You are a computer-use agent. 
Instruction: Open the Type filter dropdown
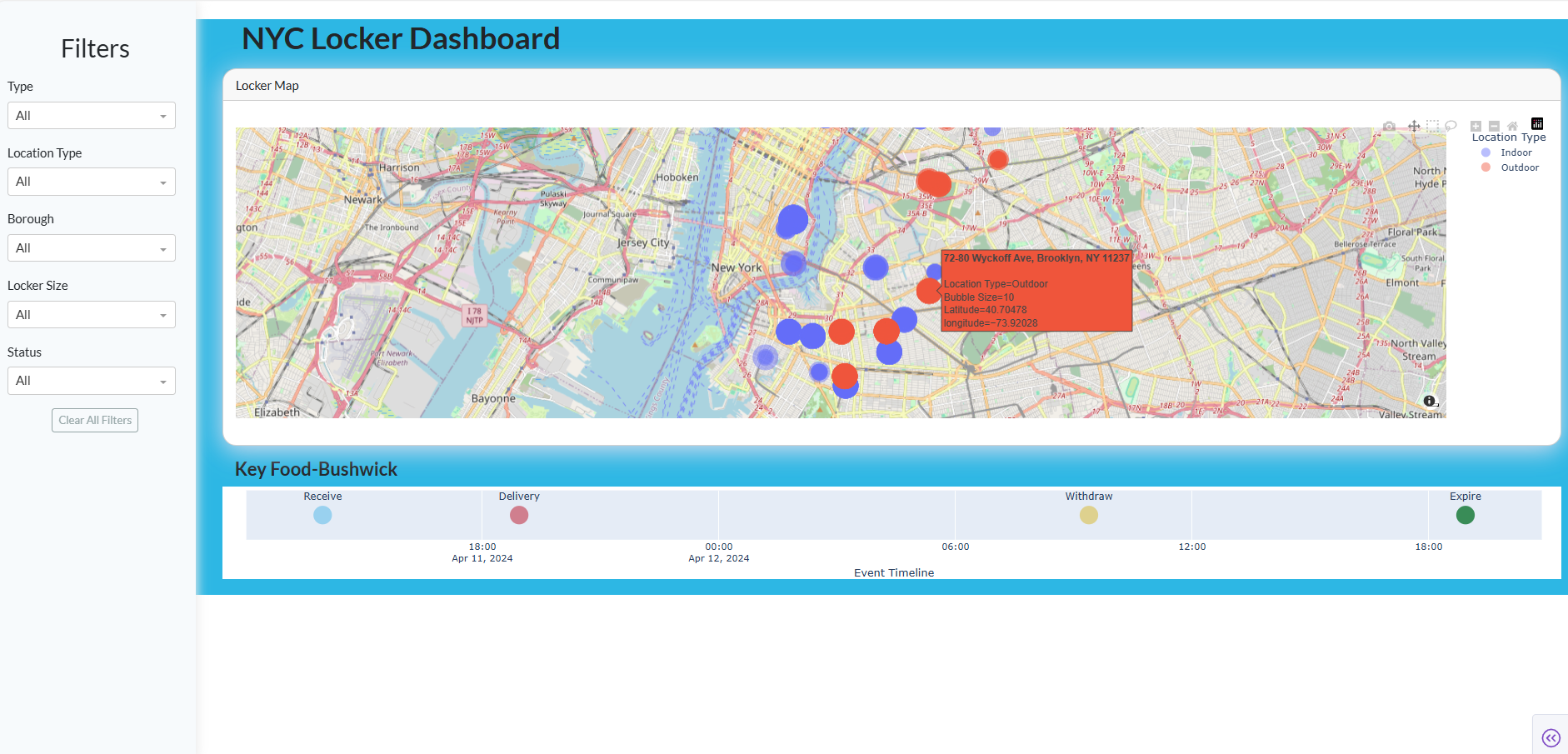pos(92,116)
